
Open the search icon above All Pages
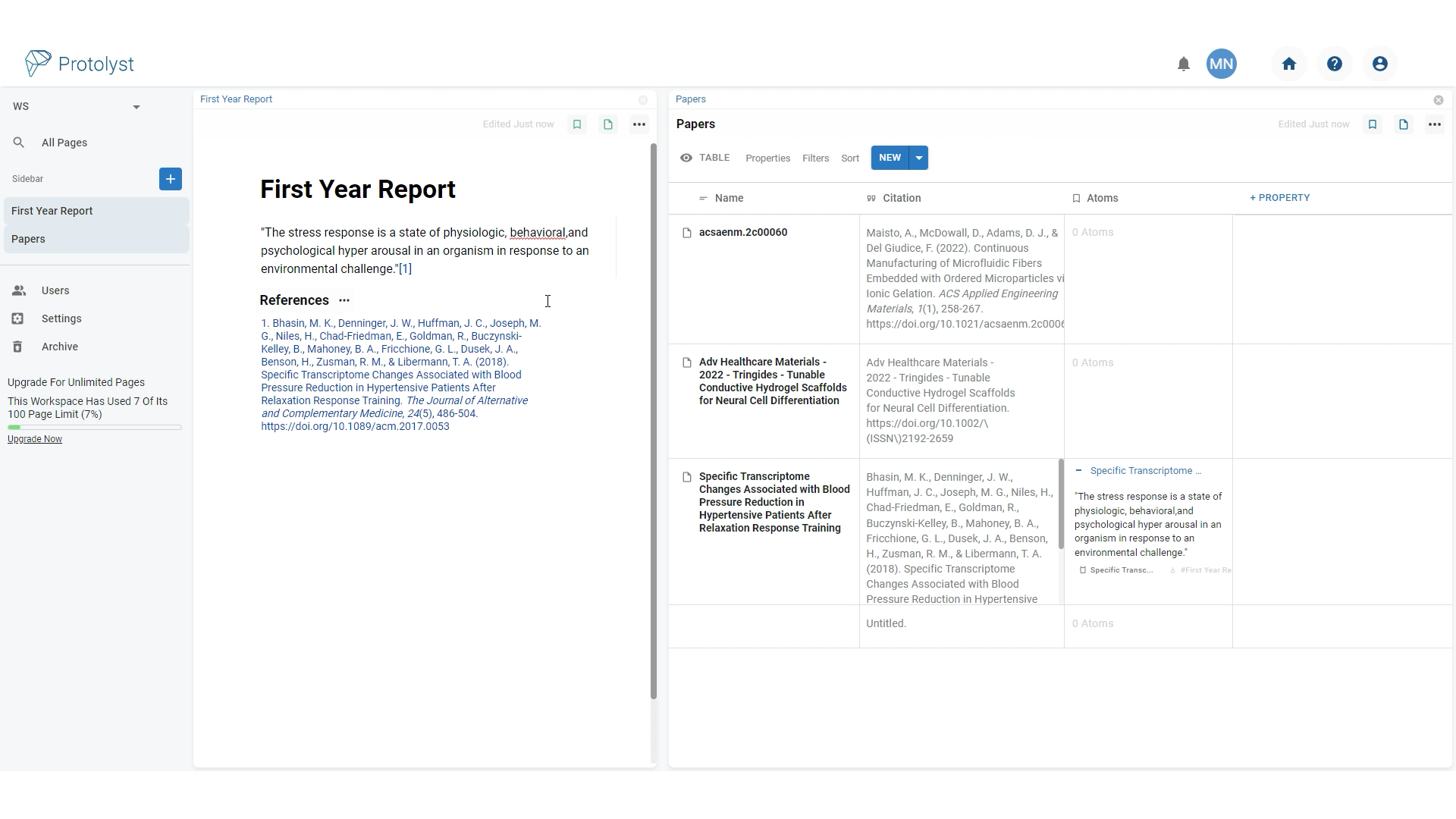[x=18, y=142]
